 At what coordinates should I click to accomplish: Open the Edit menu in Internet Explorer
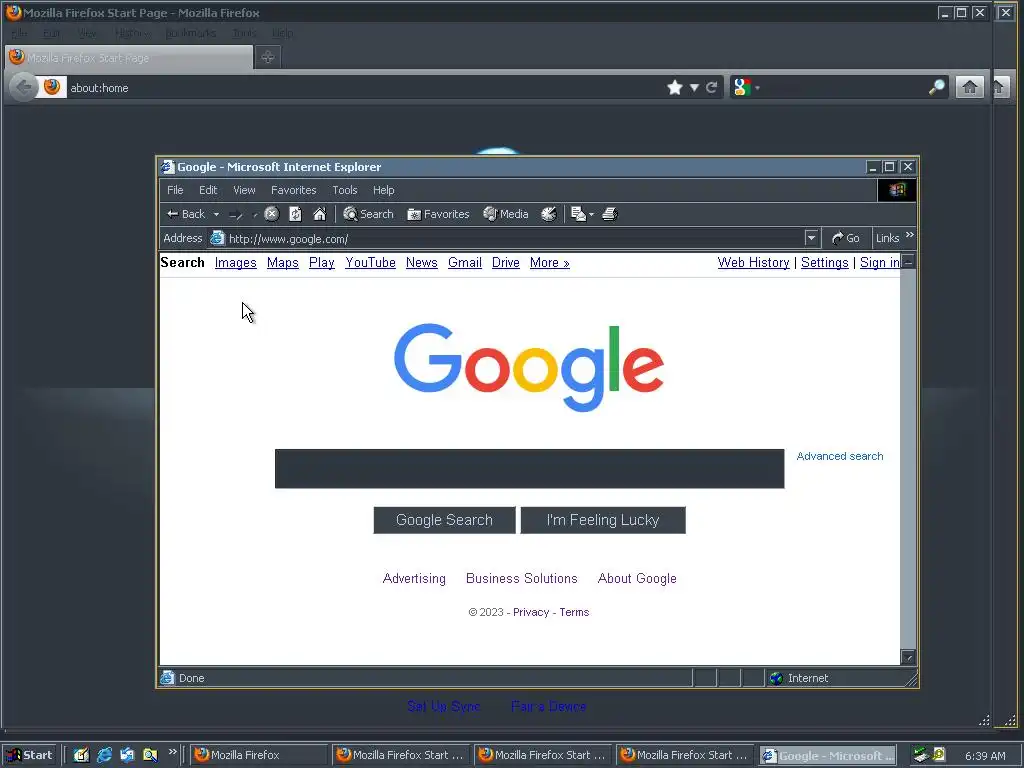pos(208,190)
